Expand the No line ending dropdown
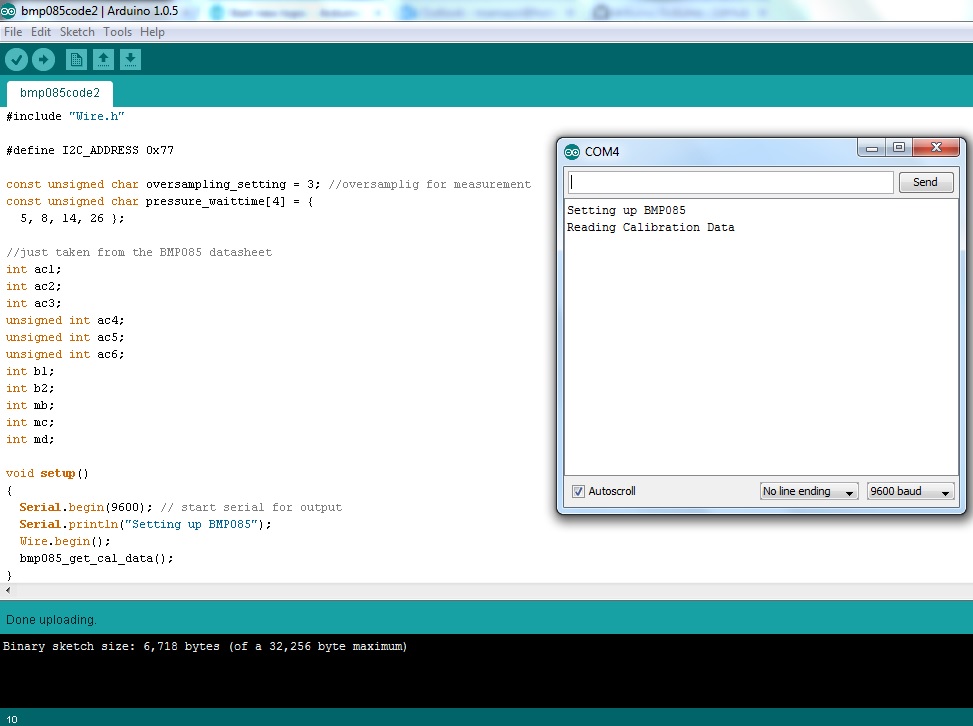 click(809, 491)
